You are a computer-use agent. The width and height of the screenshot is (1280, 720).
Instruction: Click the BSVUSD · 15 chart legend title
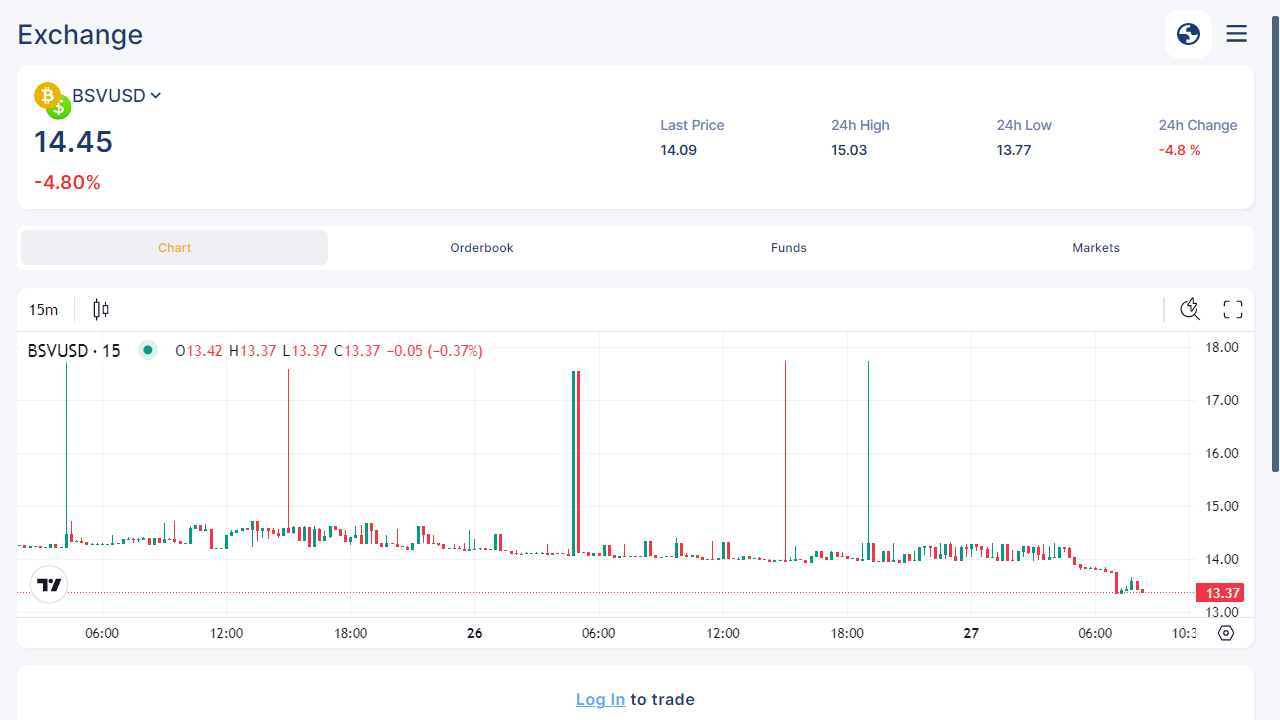click(x=74, y=351)
